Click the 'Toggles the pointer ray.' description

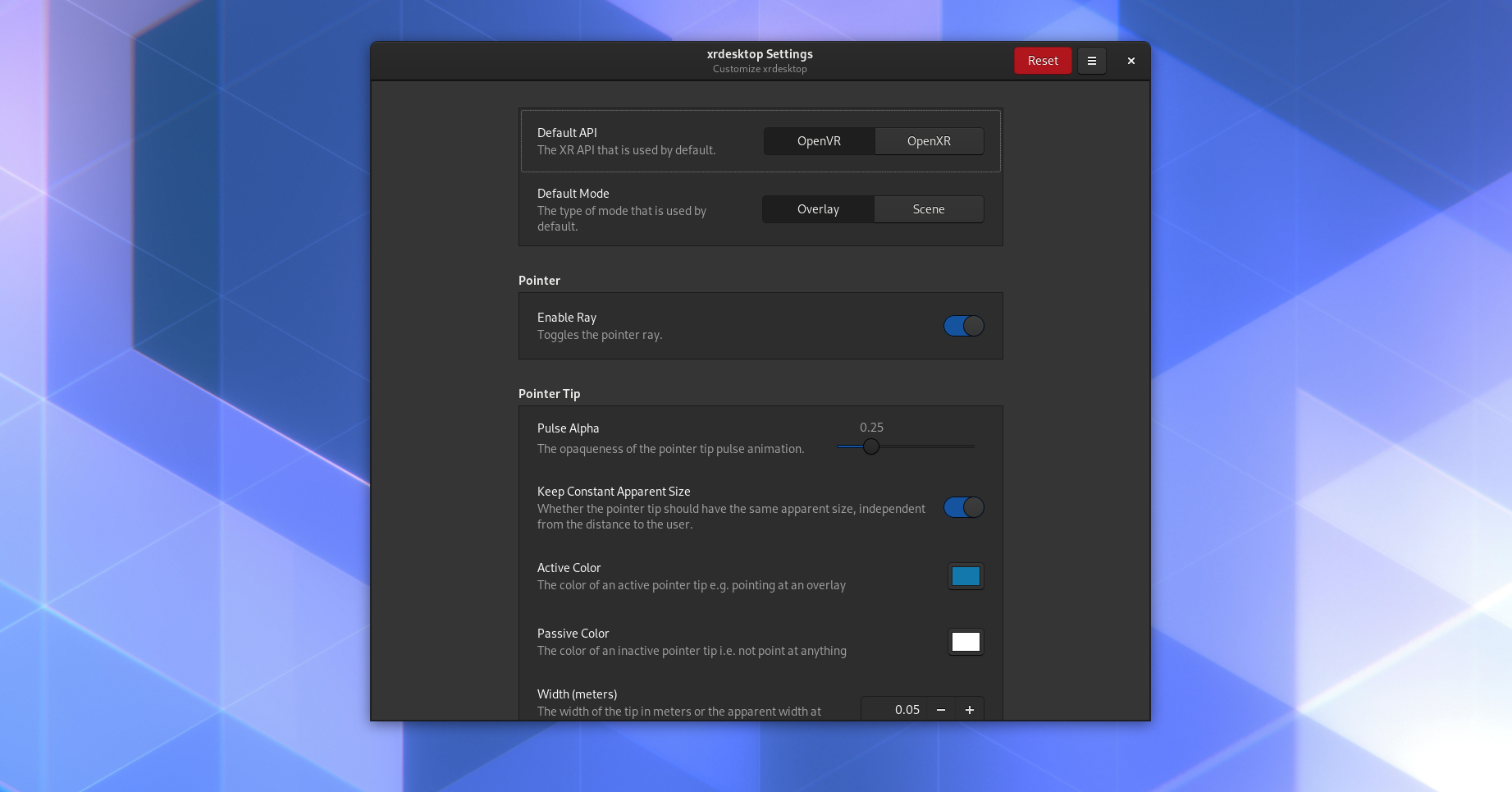click(600, 335)
